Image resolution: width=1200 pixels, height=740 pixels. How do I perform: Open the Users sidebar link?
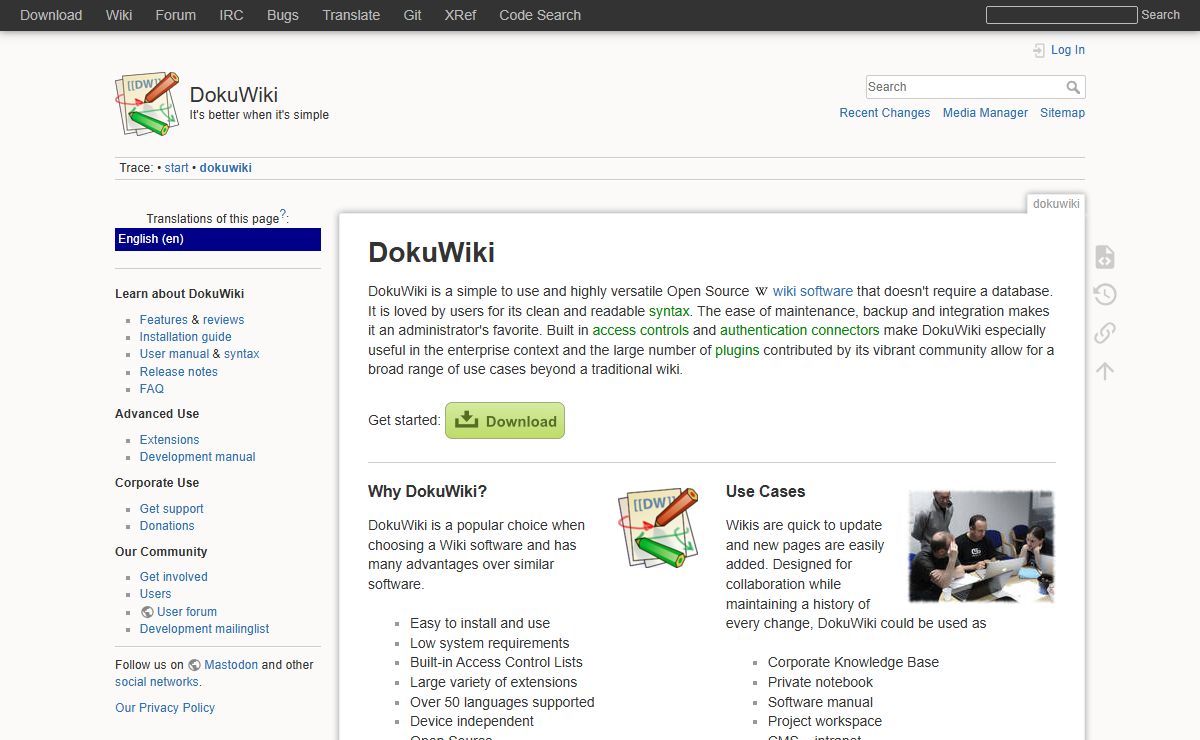tap(155, 594)
